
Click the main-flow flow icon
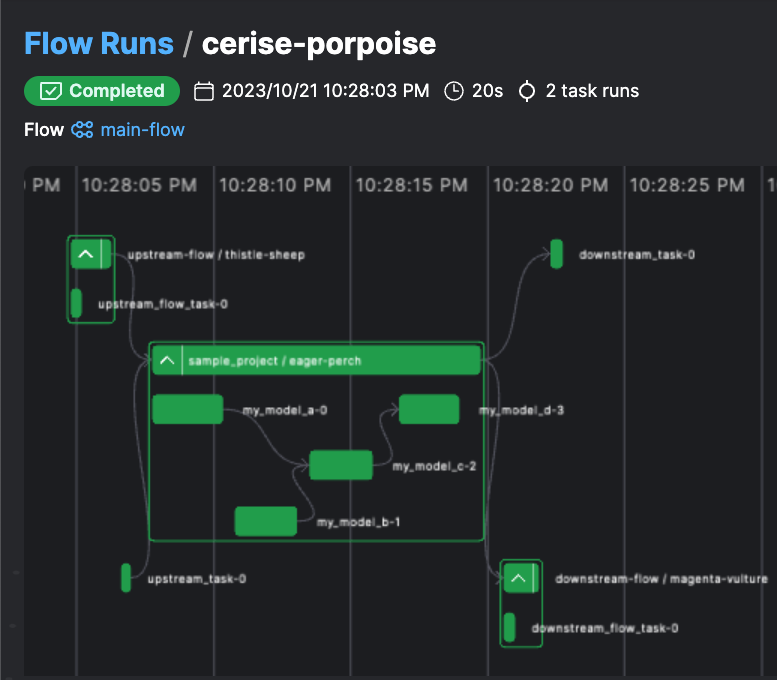pyautogui.click(x=82, y=130)
